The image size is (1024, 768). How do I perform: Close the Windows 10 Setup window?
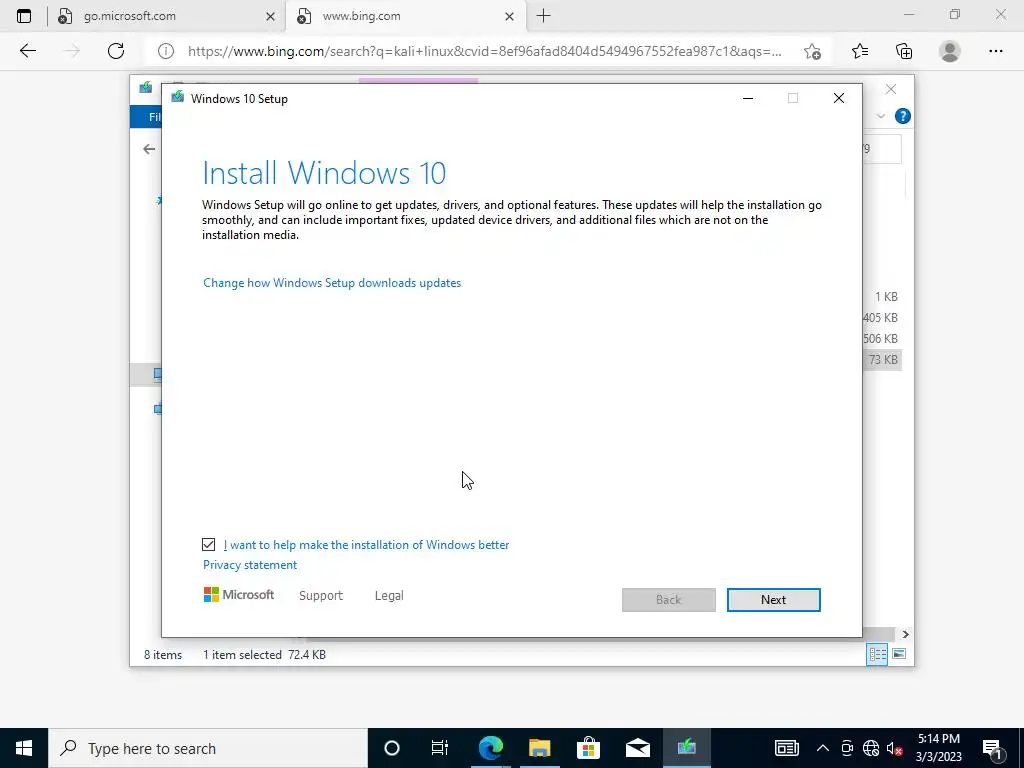pos(839,99)
